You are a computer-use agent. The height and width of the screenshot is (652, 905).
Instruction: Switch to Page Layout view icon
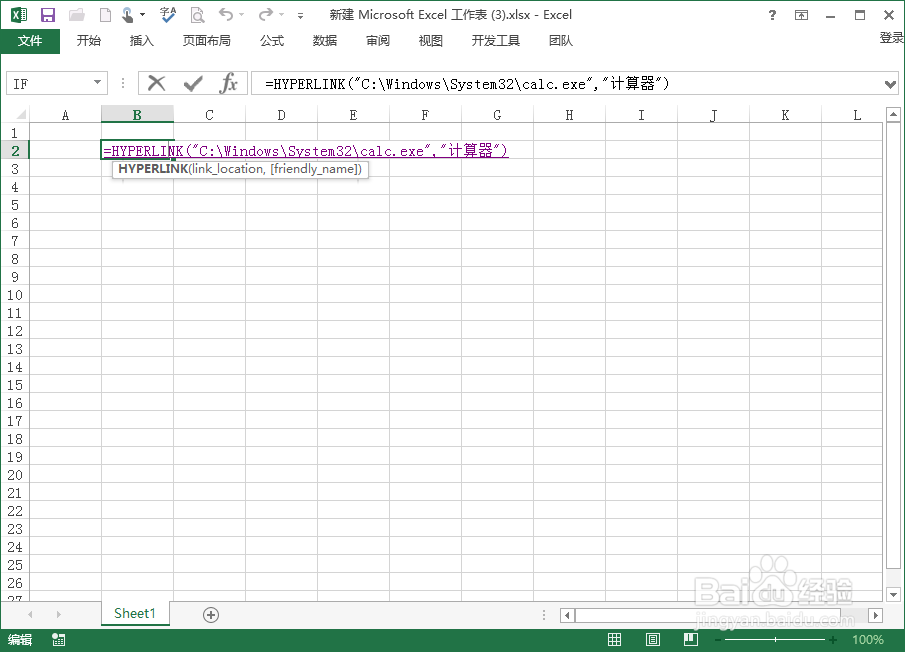point(653,639)
